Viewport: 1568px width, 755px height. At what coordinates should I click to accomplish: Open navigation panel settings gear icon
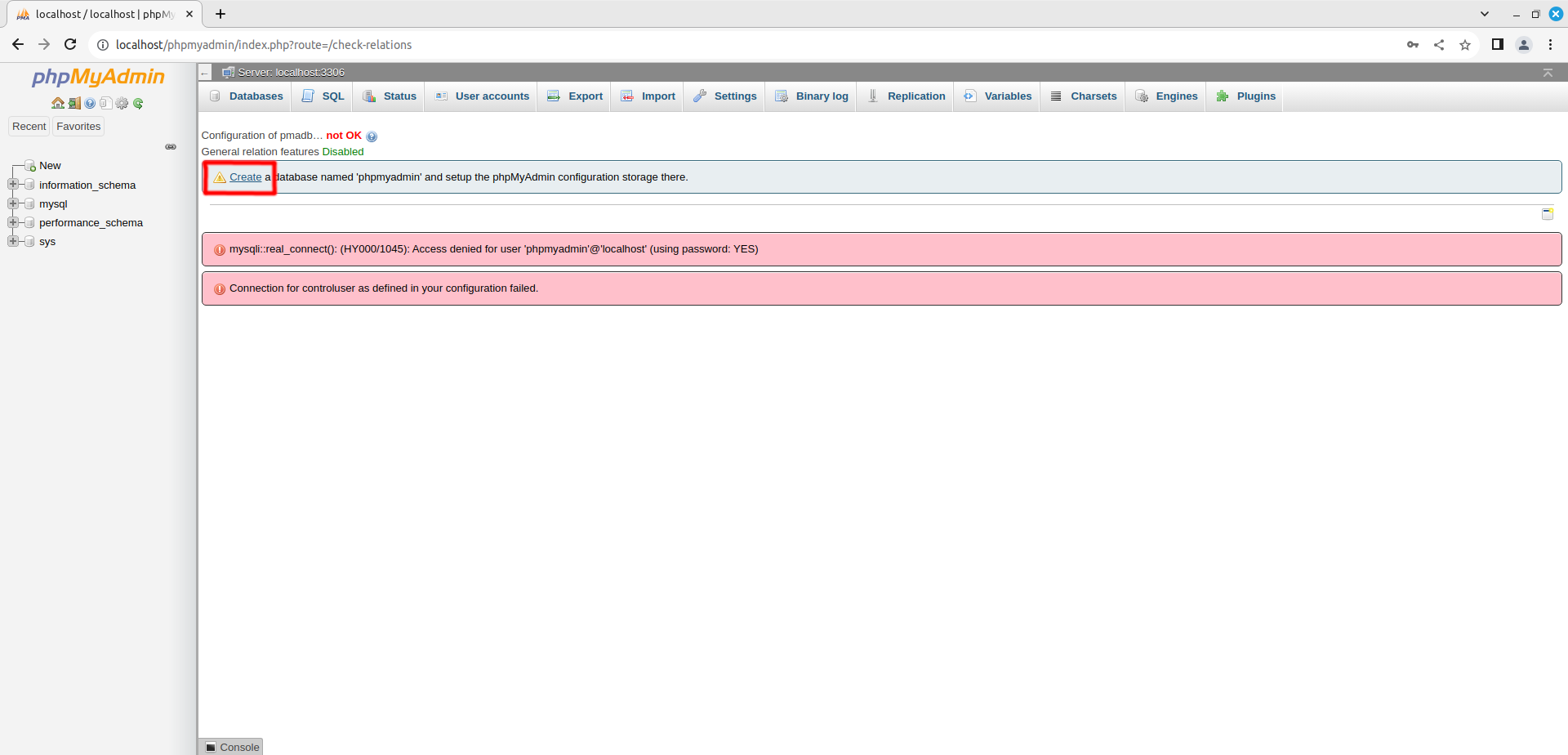point(122,103)
